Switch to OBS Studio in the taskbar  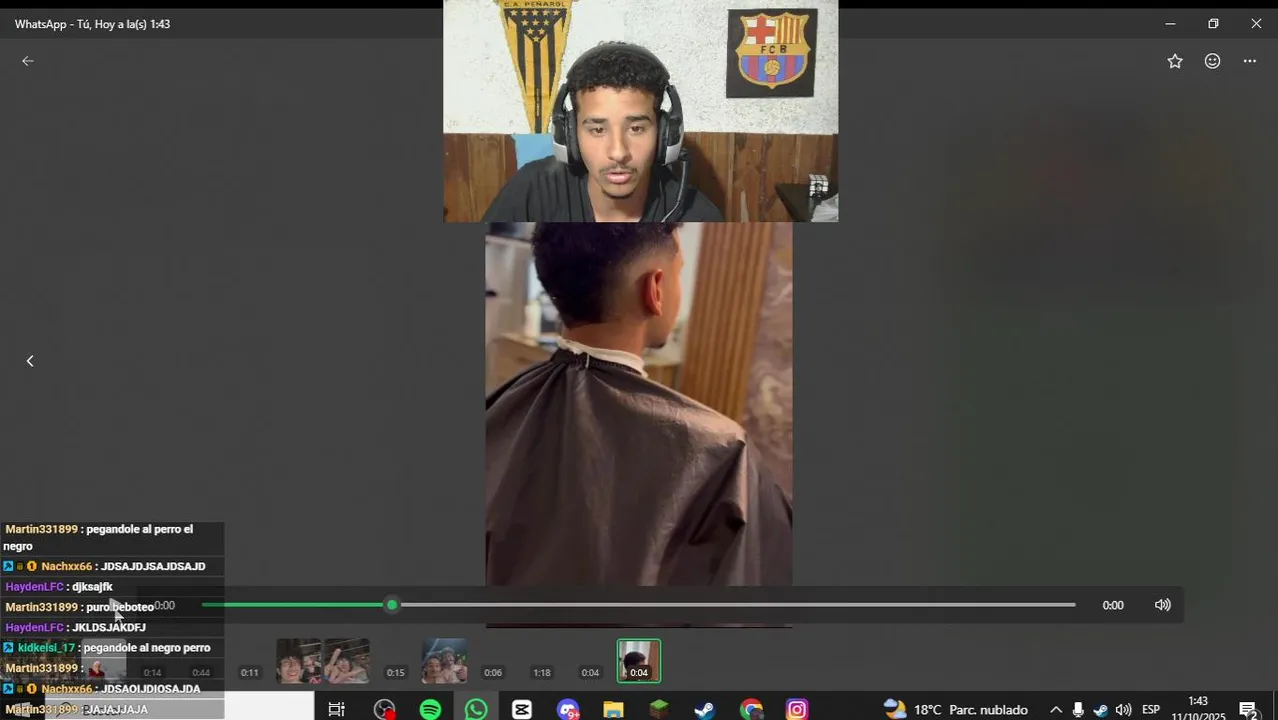384,710
